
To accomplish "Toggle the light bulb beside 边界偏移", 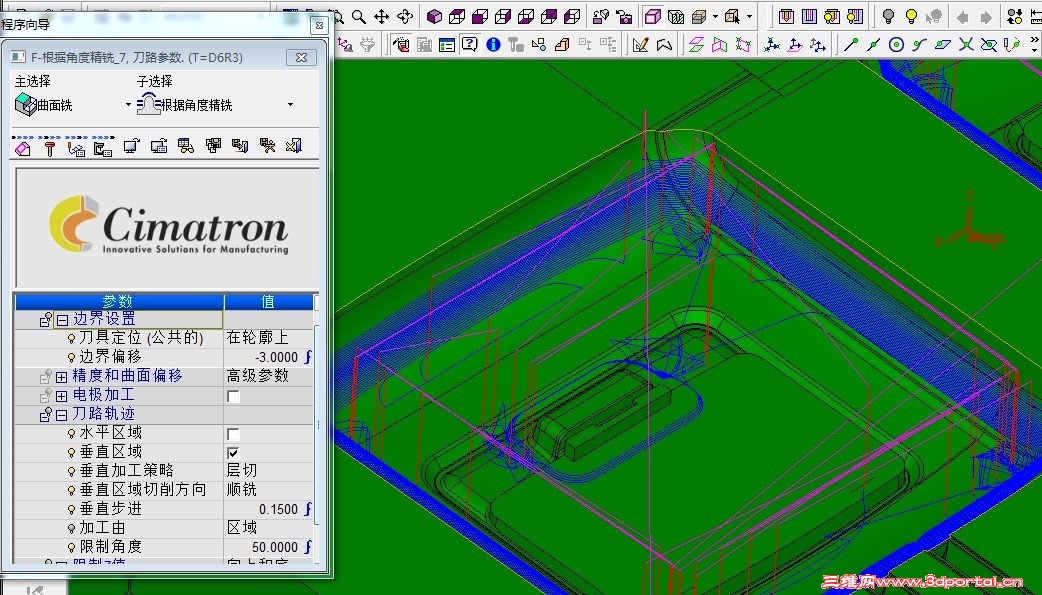I will coord(72,358).
